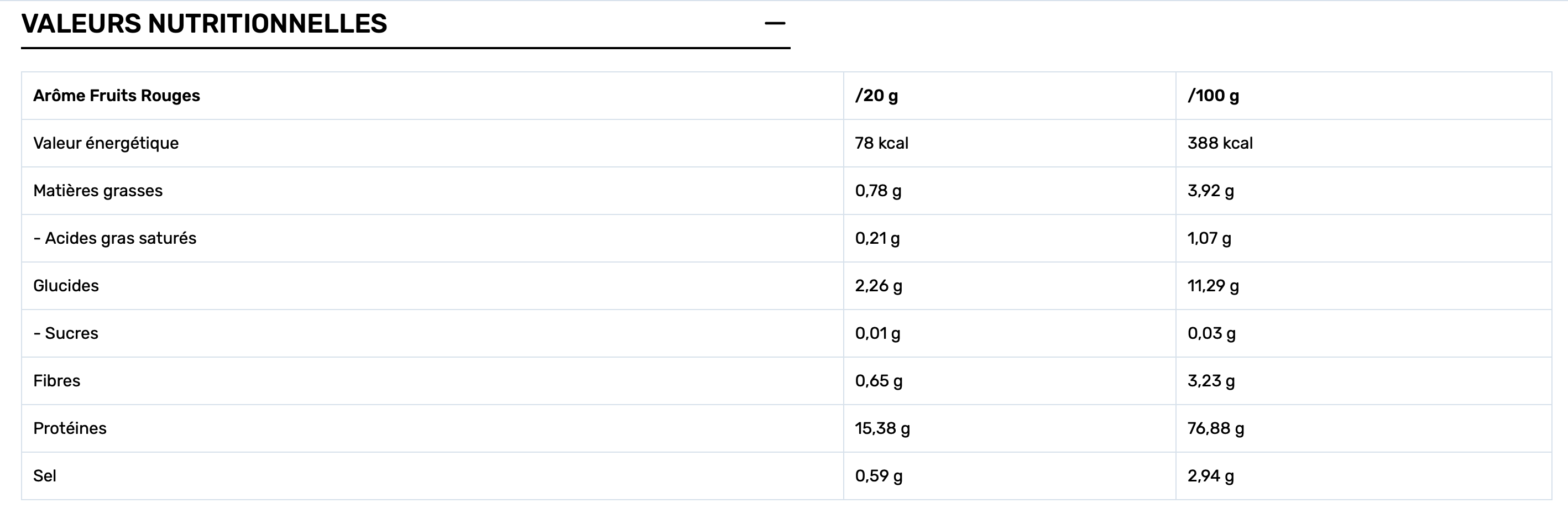Click the Valeurs Nutritionnelles heading
Image resolution: width=1568 pixels, height=524 pixels.
204,24
